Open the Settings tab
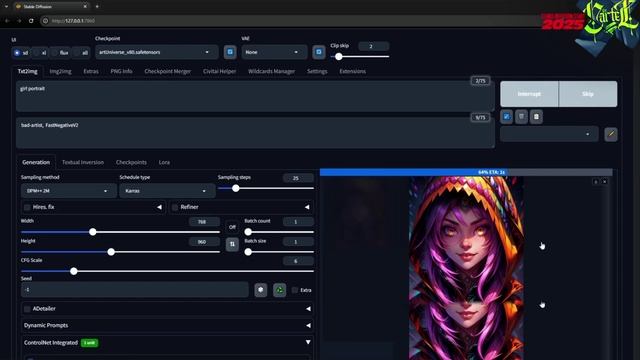Screen dimensions: 640x360 (x=317, y=71)
